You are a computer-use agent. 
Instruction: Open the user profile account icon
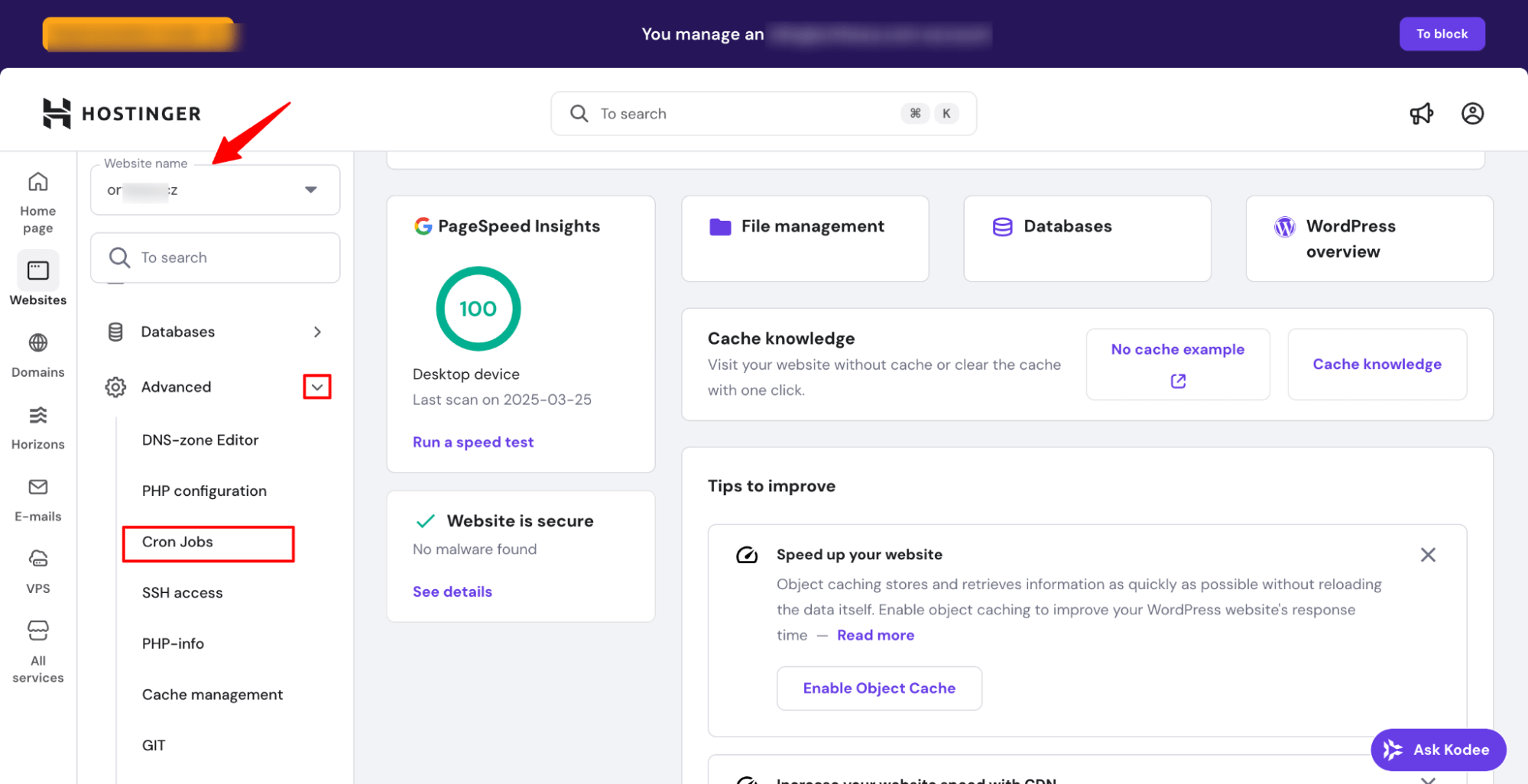(x=1472, y=114)
